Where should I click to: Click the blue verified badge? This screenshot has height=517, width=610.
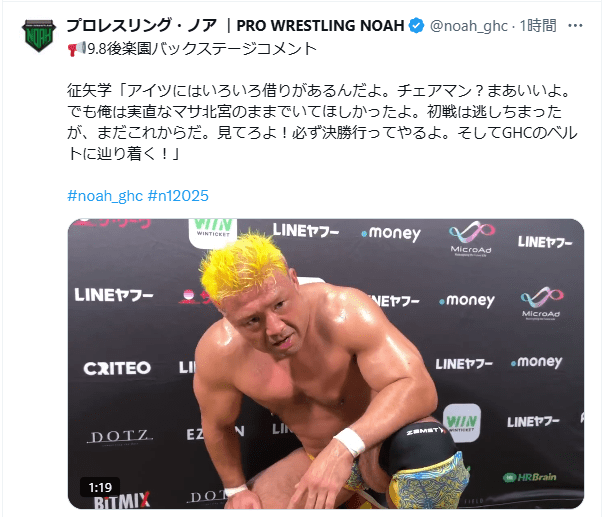pos(417,26)
